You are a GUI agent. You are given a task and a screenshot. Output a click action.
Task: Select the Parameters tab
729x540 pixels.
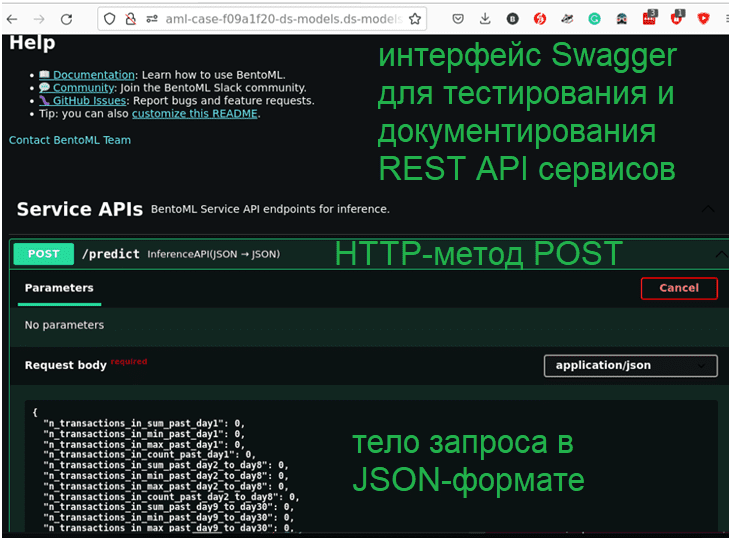coord(59,288)
